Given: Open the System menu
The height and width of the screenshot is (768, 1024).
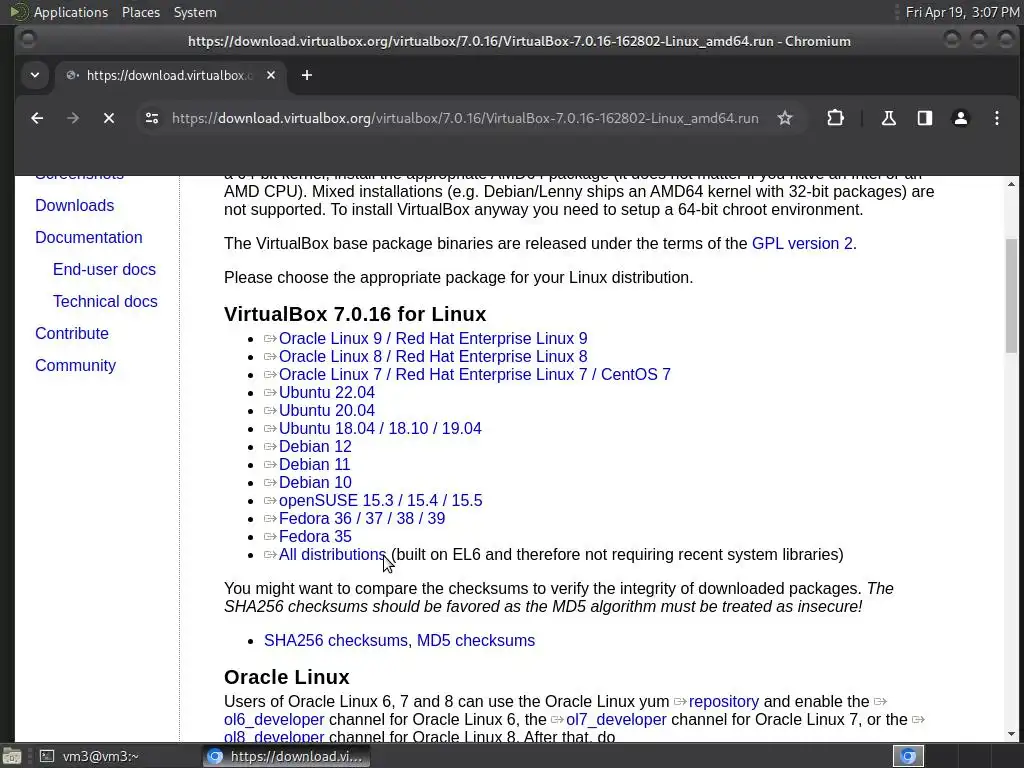Looking at the screenshot, I should pyautogui.click(x=195, y=12).
